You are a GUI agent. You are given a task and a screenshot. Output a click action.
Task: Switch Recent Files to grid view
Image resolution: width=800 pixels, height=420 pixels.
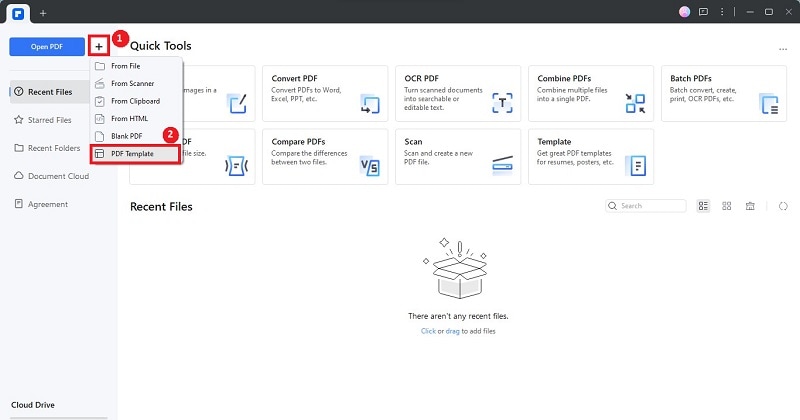click(x=727, y=206)
